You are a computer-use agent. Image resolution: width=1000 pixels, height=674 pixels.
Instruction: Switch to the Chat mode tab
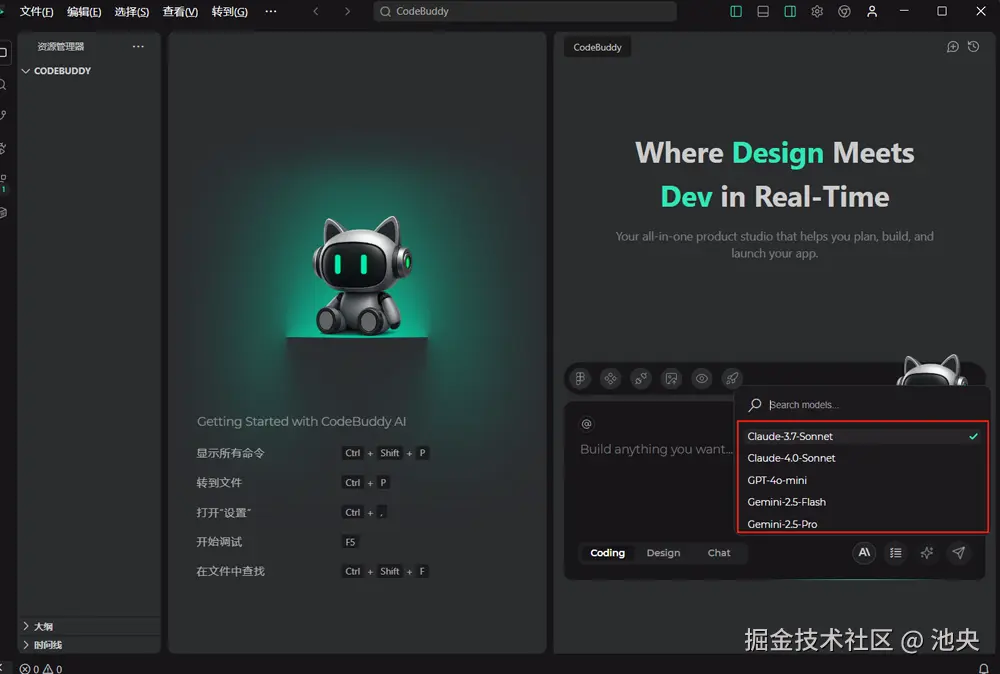point(719,553)
